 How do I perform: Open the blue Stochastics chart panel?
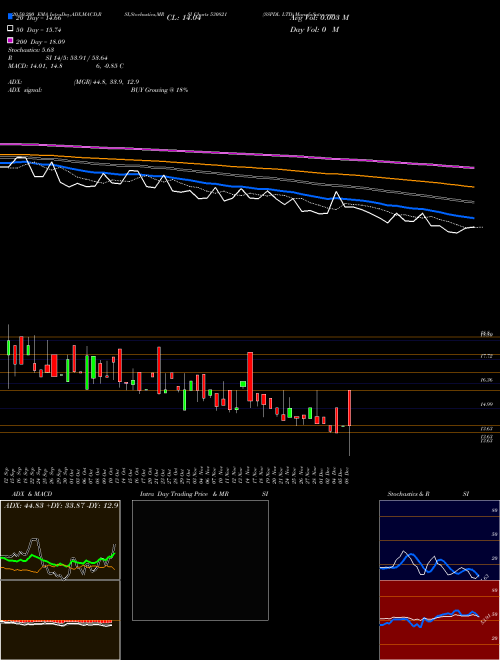coord(439,540)
